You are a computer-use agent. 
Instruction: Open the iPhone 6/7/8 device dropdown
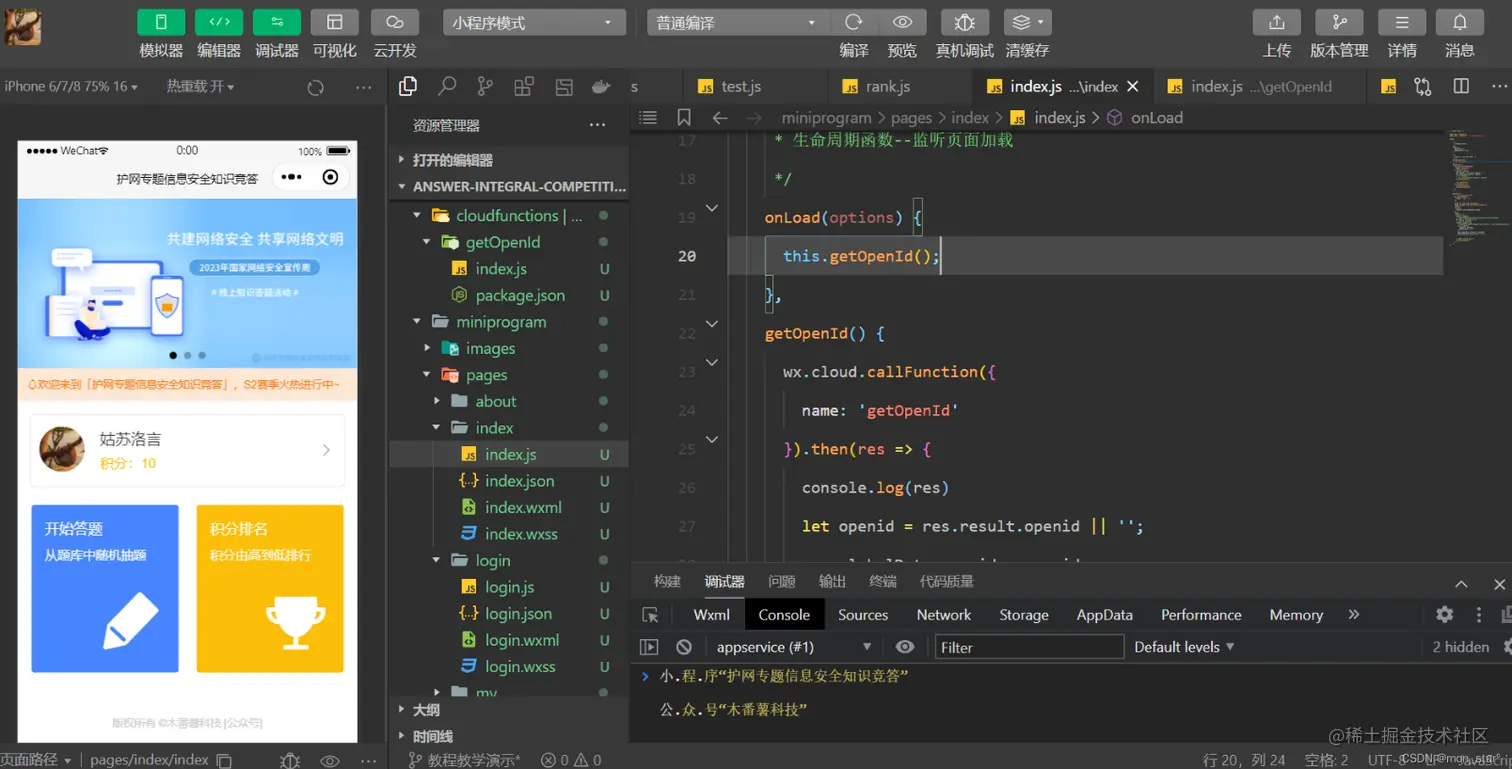[x=71, y=87]
